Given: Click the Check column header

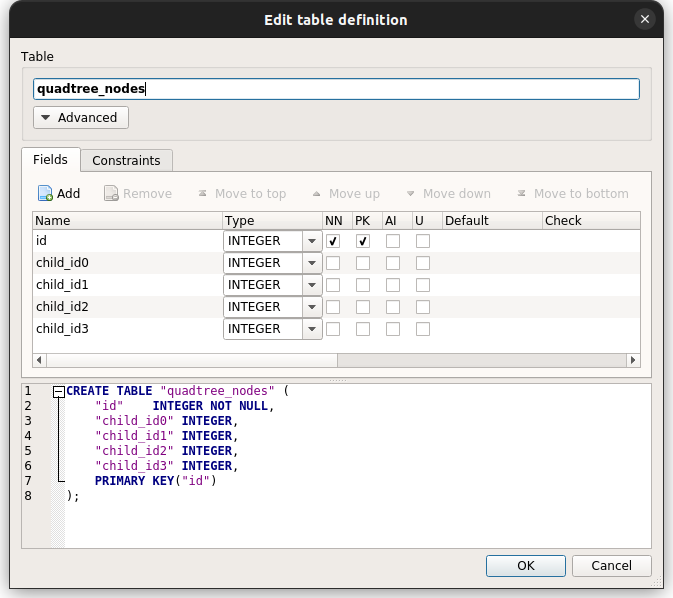Looking at the screenshot, I should [591, 221].
